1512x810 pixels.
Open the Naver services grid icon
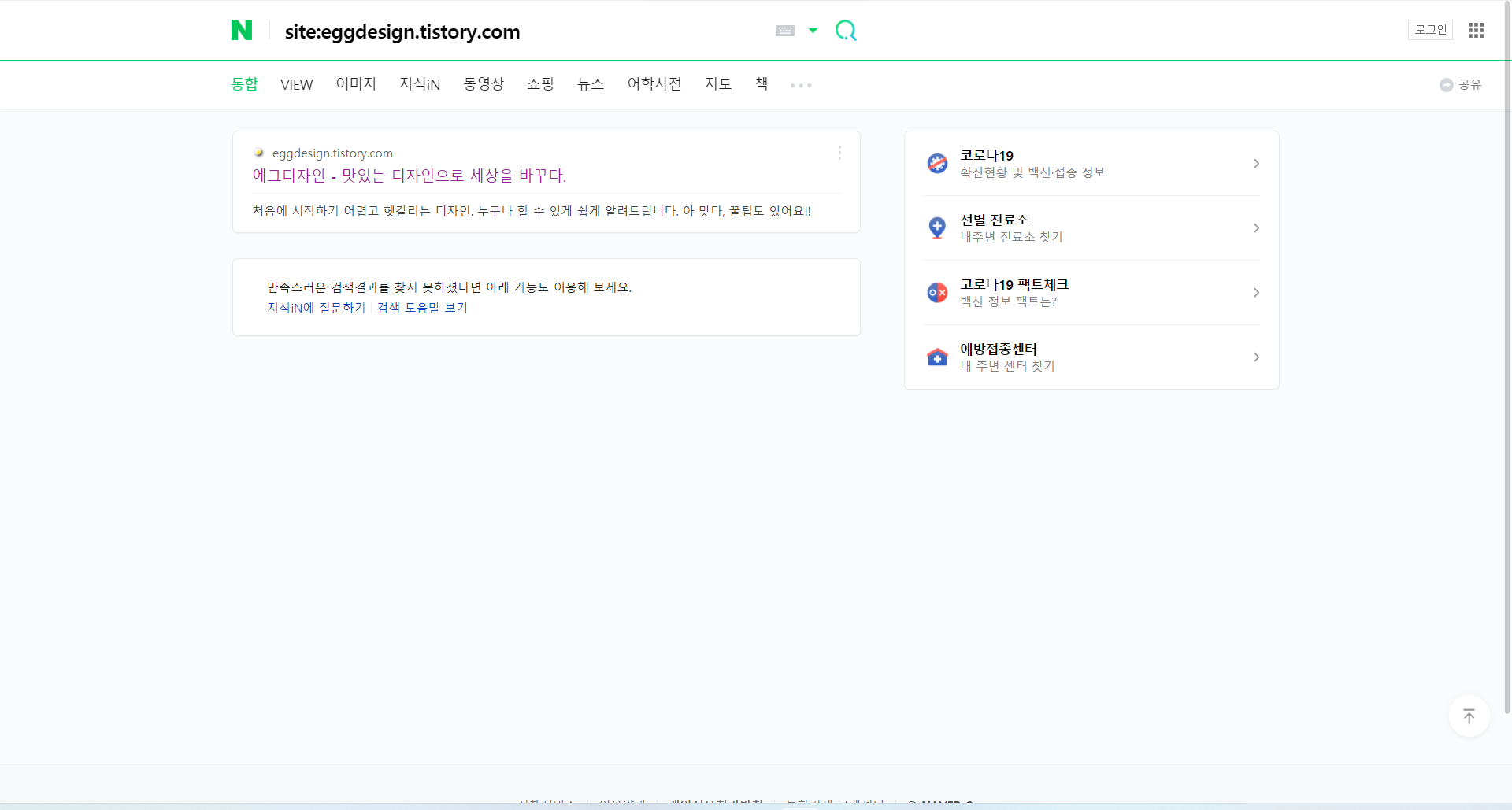(1477, 30)
